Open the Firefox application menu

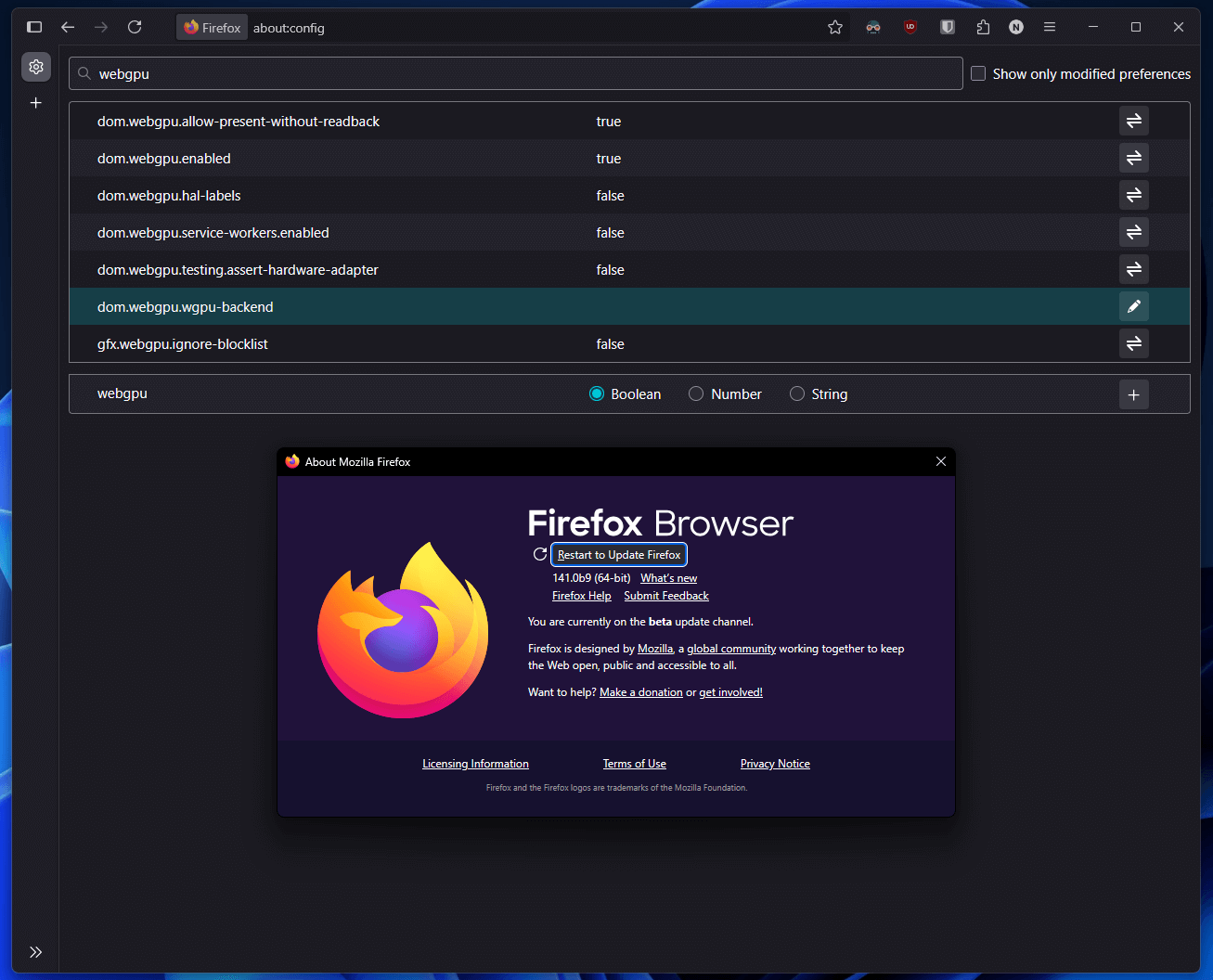[x=1050, y=27]
